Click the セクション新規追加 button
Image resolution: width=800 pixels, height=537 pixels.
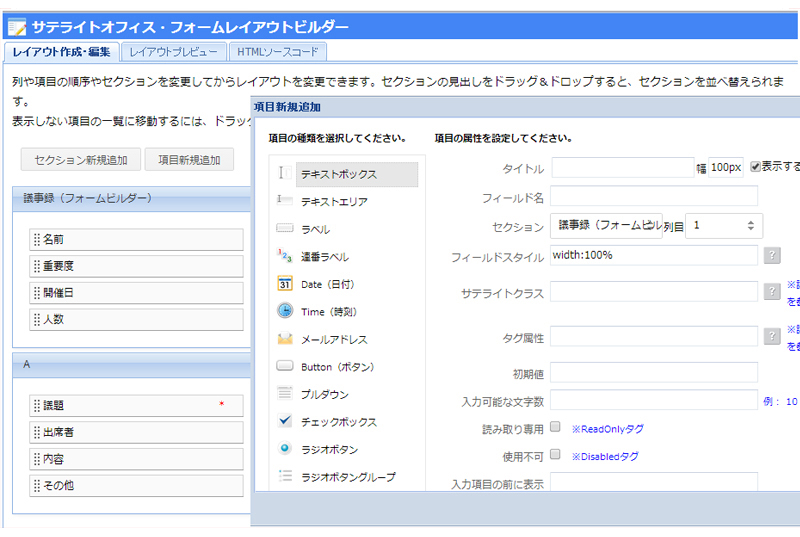81,160
